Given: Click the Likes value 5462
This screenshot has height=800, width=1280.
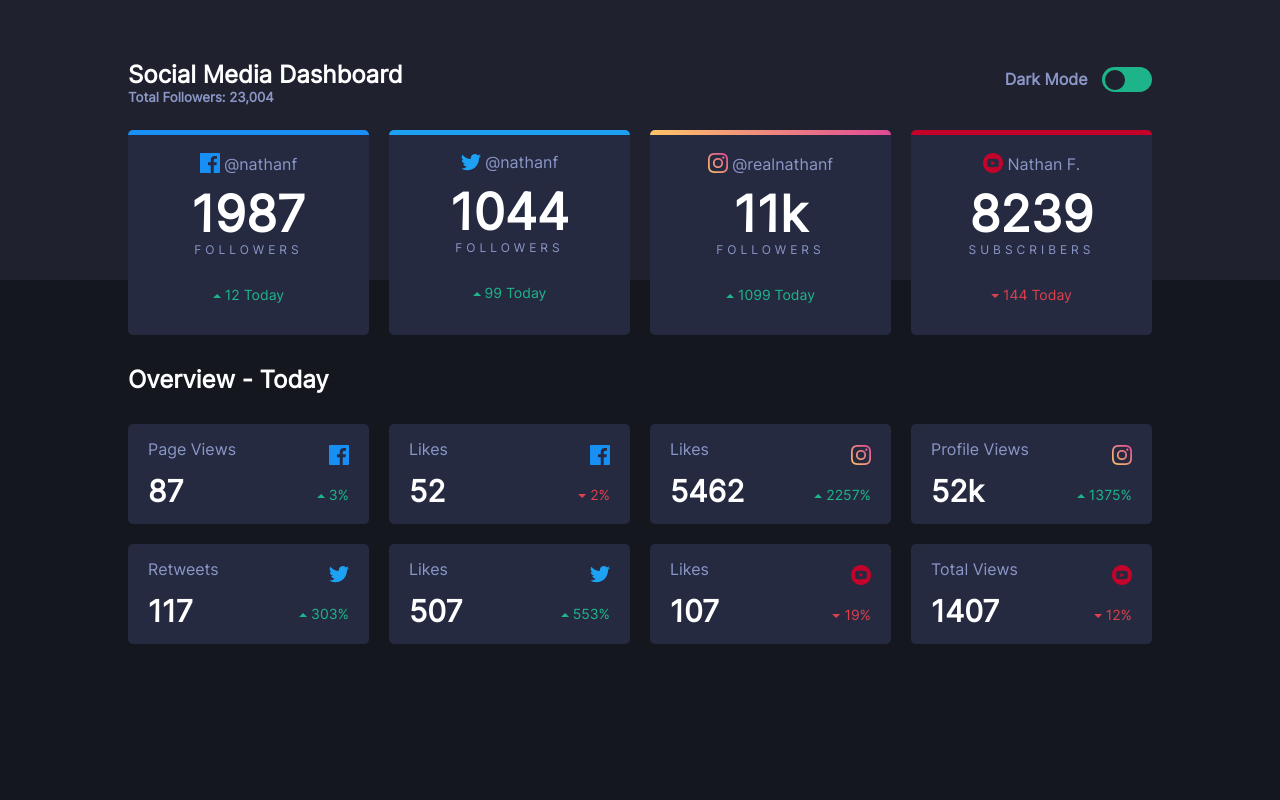Looking at the screenshot, I should click(708, 491).
